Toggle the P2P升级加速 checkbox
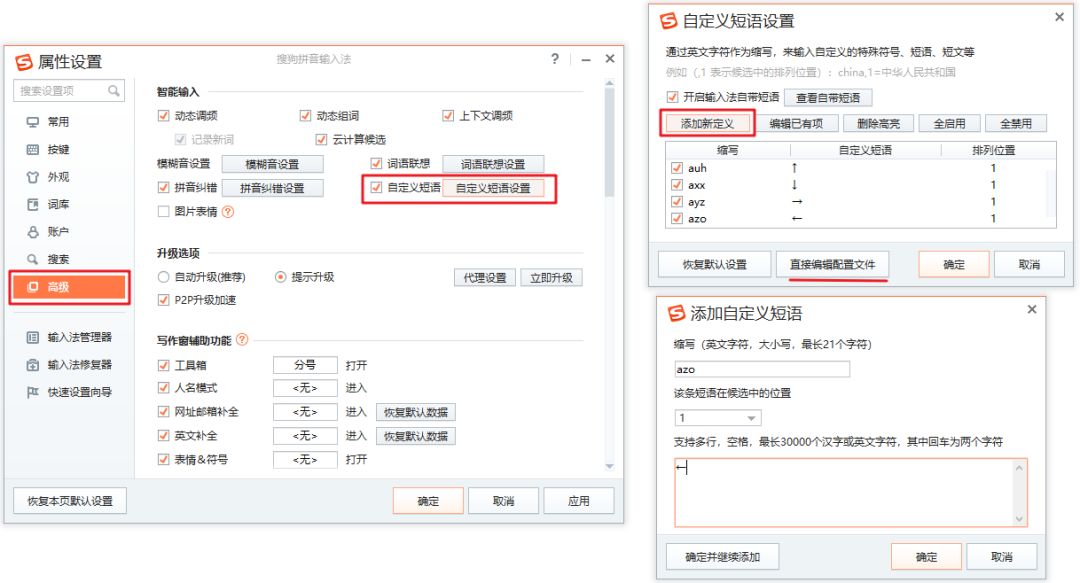Viewport: 1080px width, 583px height. pyautogui.click(x=163, y=300)
